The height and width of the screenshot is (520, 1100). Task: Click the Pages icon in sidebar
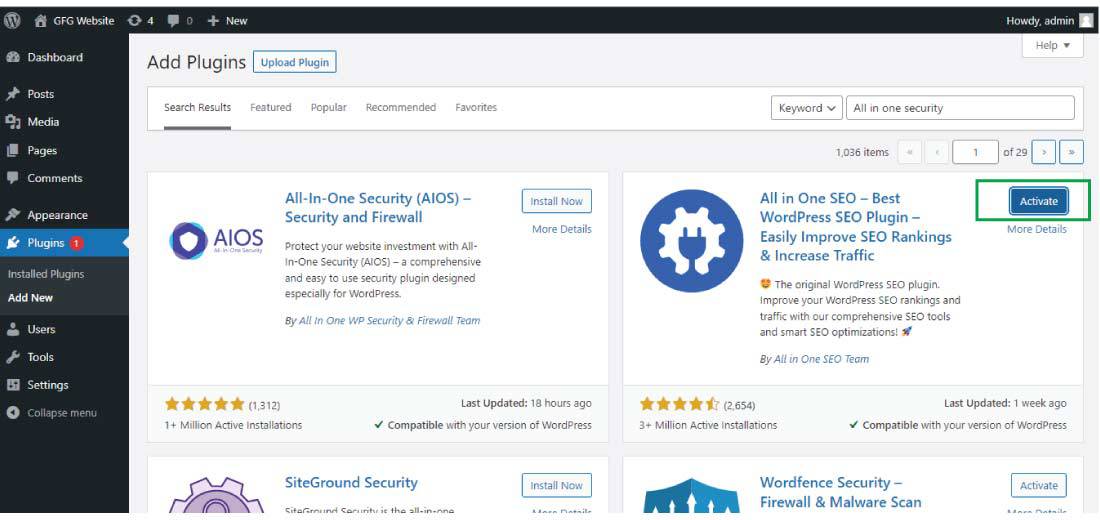point(13,150)
